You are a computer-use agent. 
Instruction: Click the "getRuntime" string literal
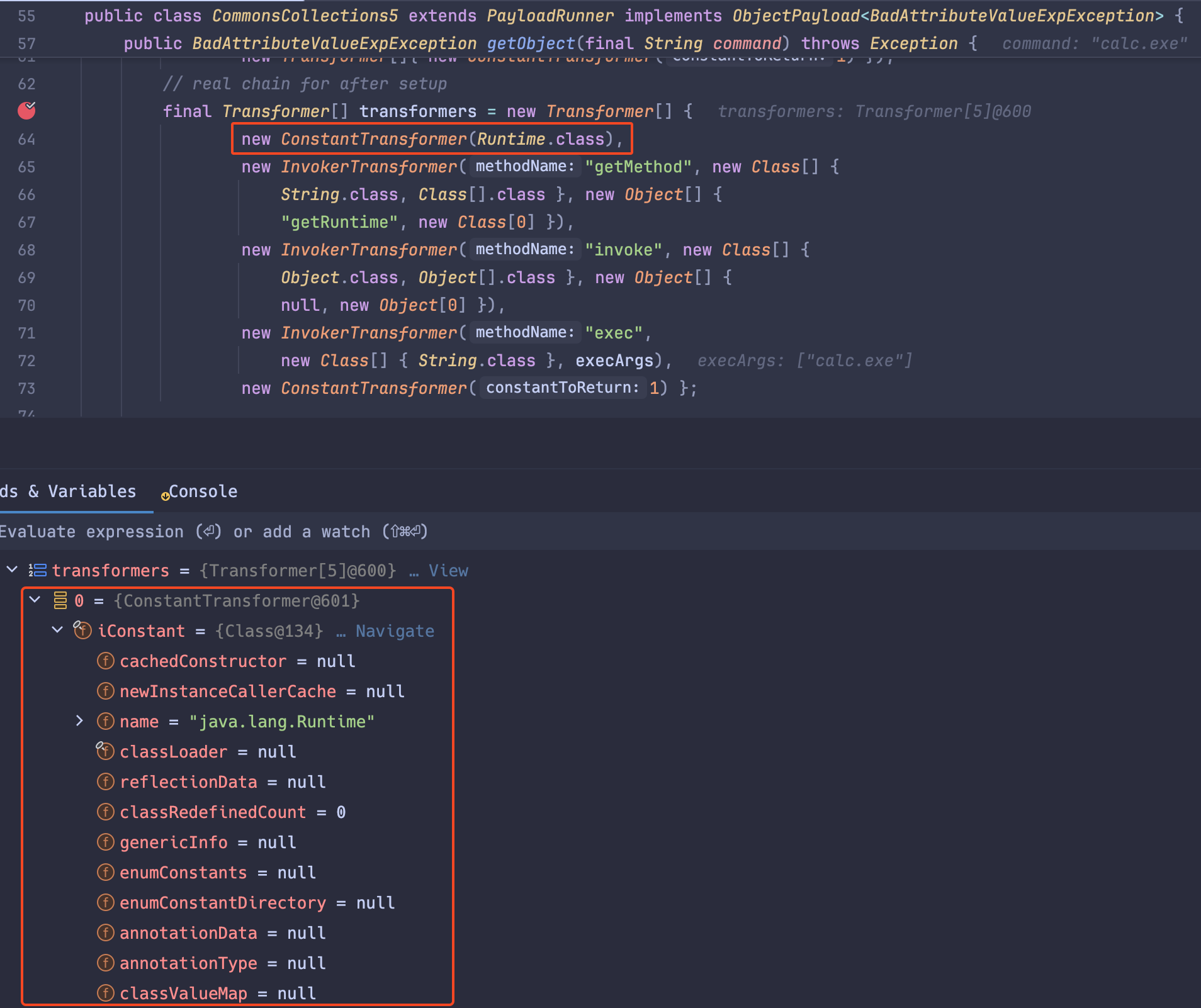339,222
